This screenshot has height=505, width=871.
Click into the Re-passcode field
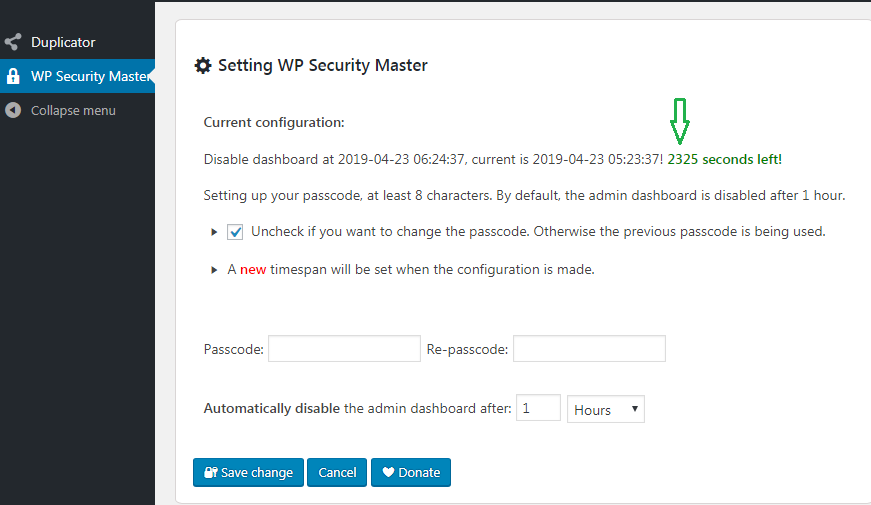pos(589,349)
